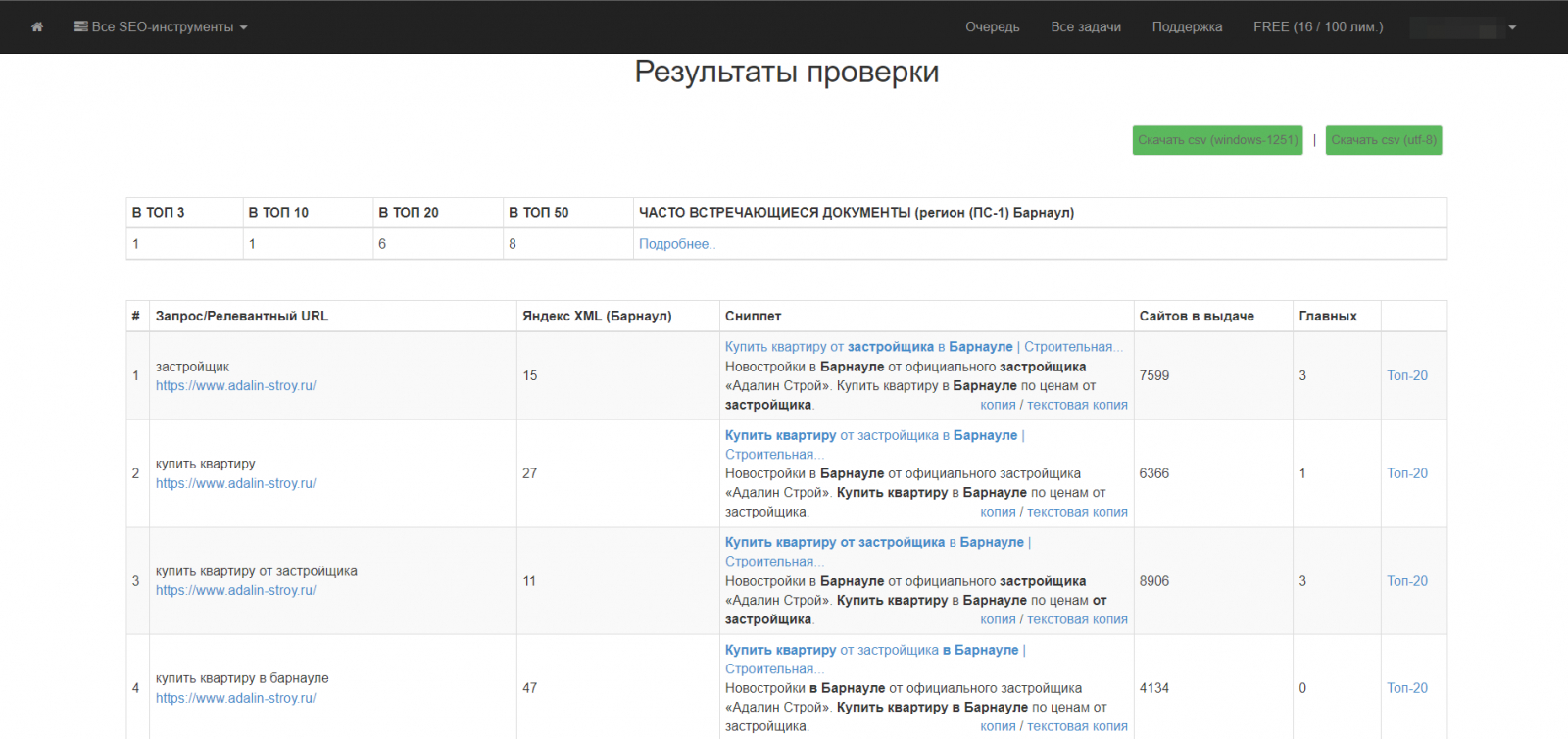Expand the user account dropdown caret
The width and height of the screenshot is (1568, 739).
point(1512,27)
